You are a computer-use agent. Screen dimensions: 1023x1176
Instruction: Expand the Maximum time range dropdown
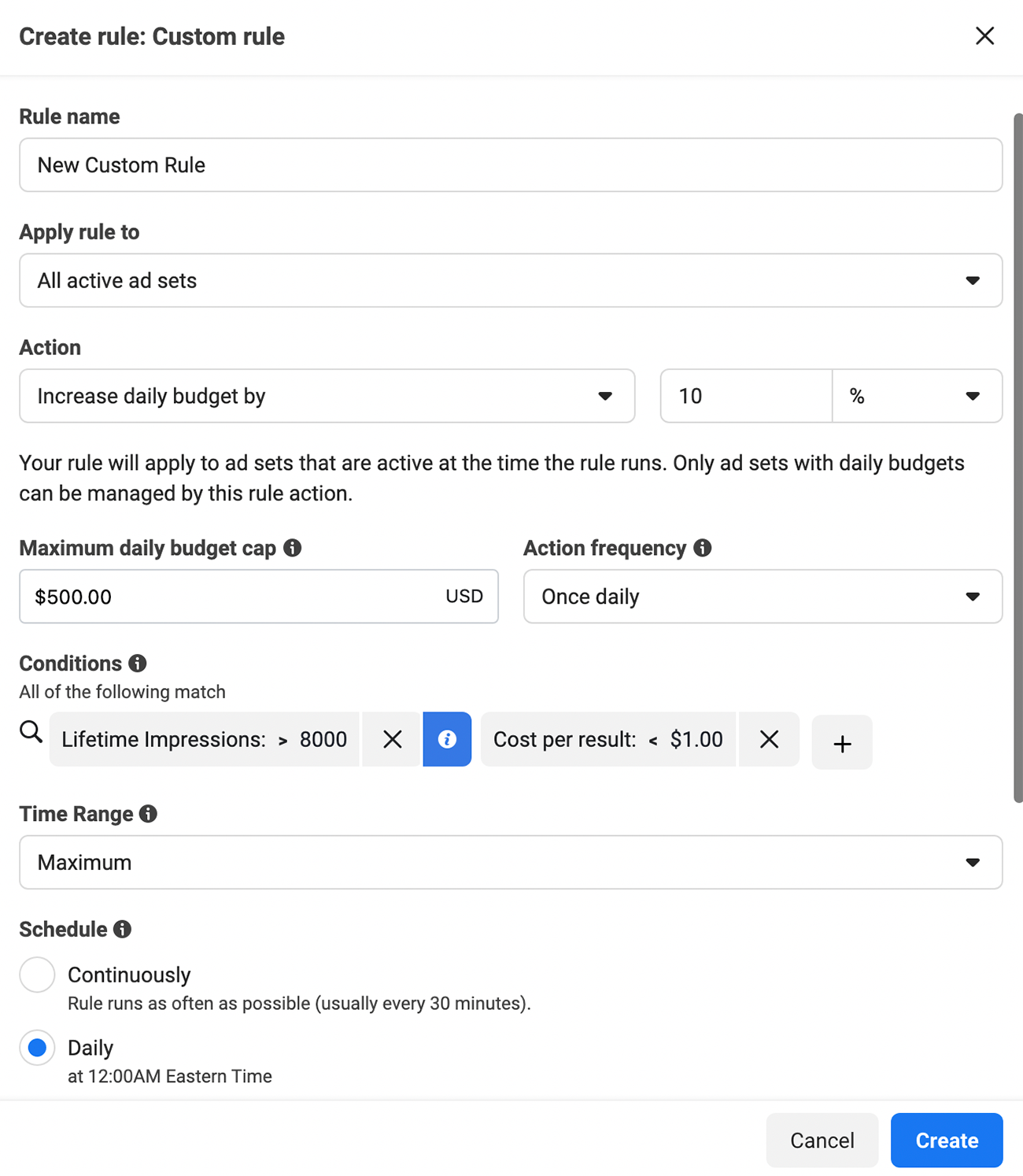point(510,863)
